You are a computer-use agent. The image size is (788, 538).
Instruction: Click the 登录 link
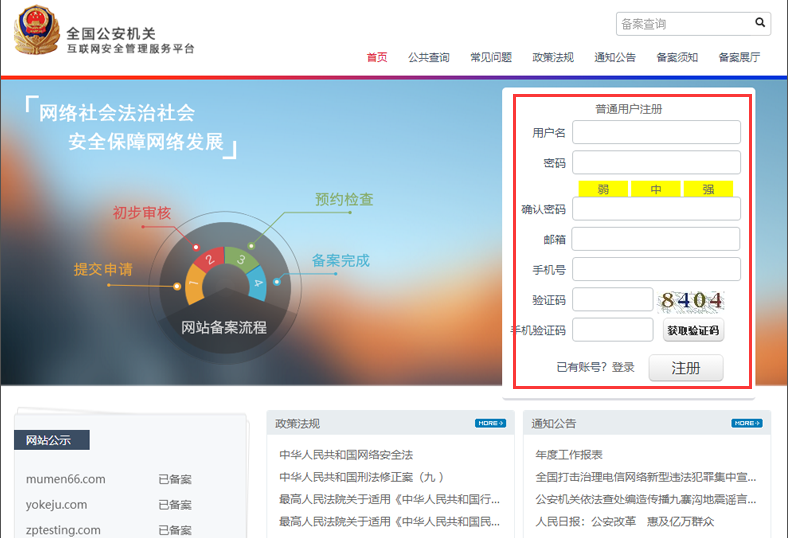[623, 367]
